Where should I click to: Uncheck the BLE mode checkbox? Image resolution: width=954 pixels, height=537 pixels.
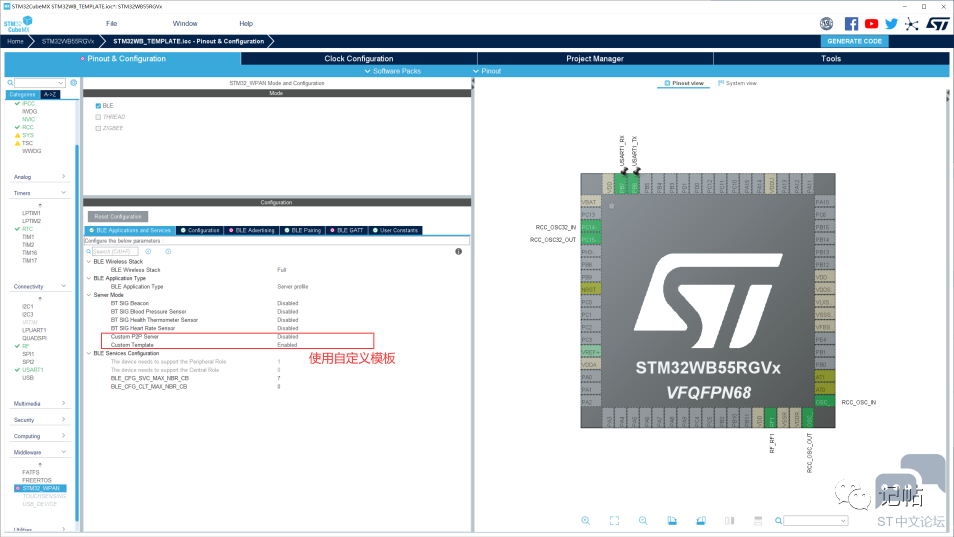pyautogui.click(x=98, y=105)
